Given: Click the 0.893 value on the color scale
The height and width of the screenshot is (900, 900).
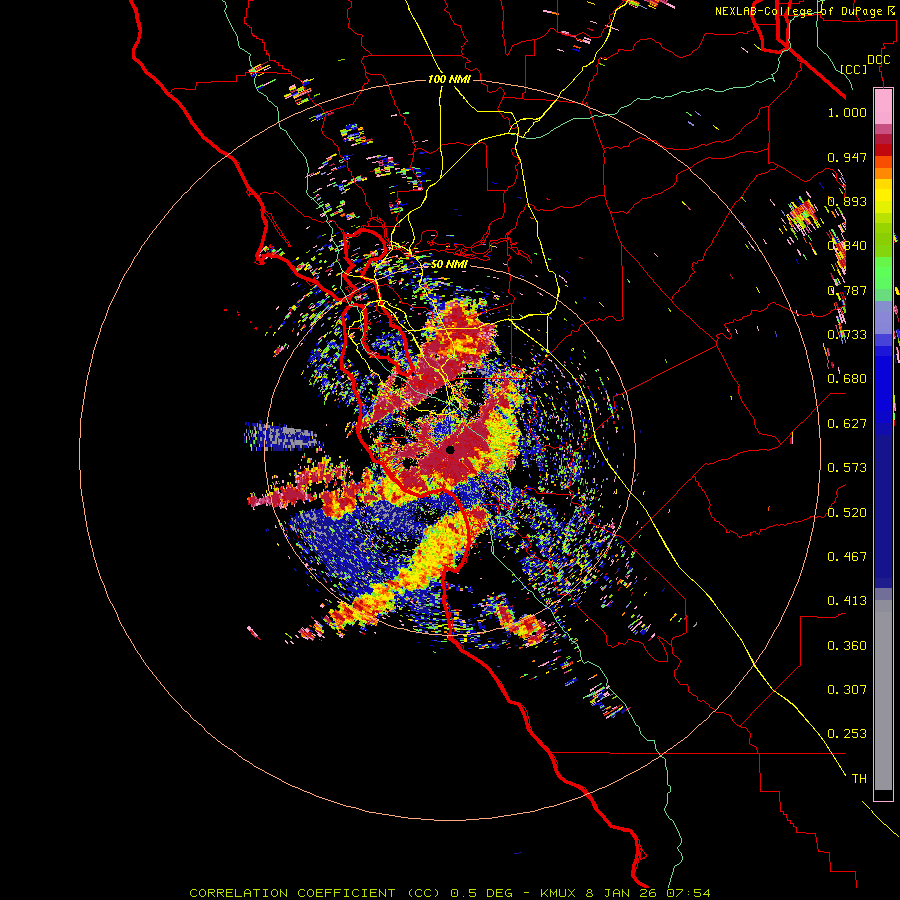Looking at the screenshot, I should 847,201.
